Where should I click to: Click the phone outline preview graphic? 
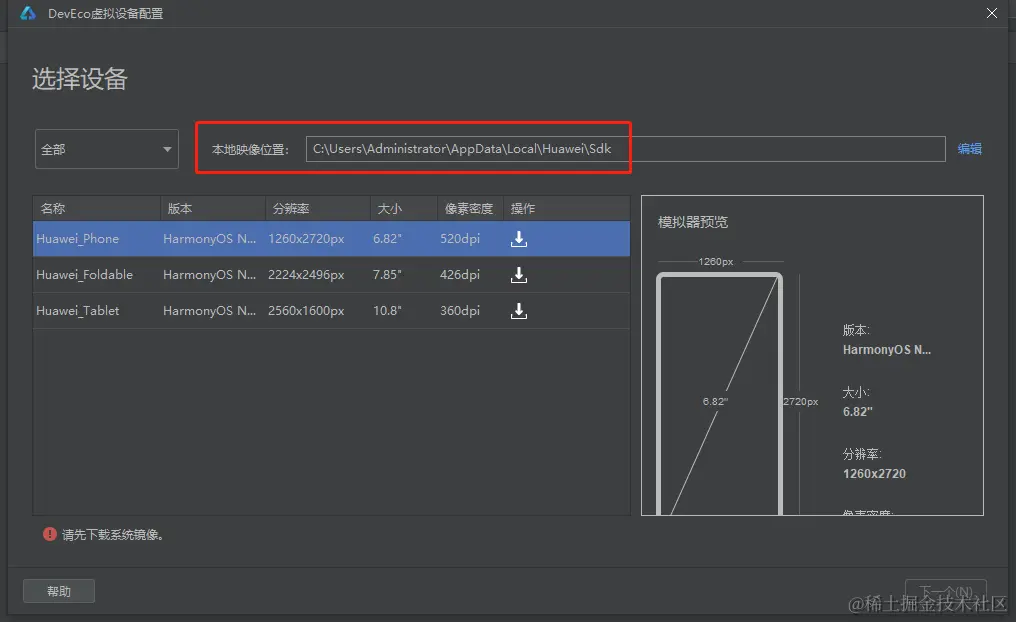pyautogui.click(x=719, y=394)
